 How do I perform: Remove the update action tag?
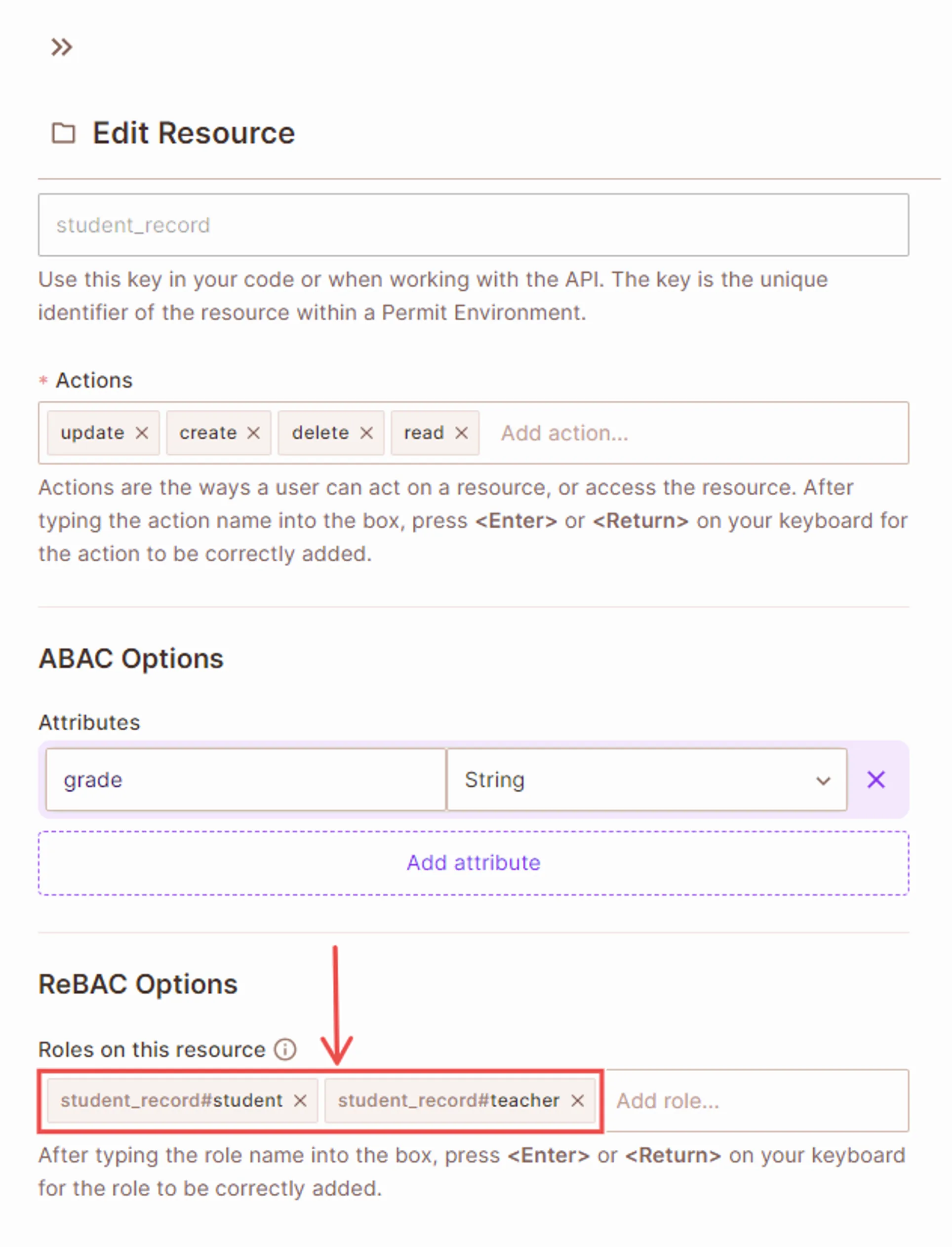(142, 433)
